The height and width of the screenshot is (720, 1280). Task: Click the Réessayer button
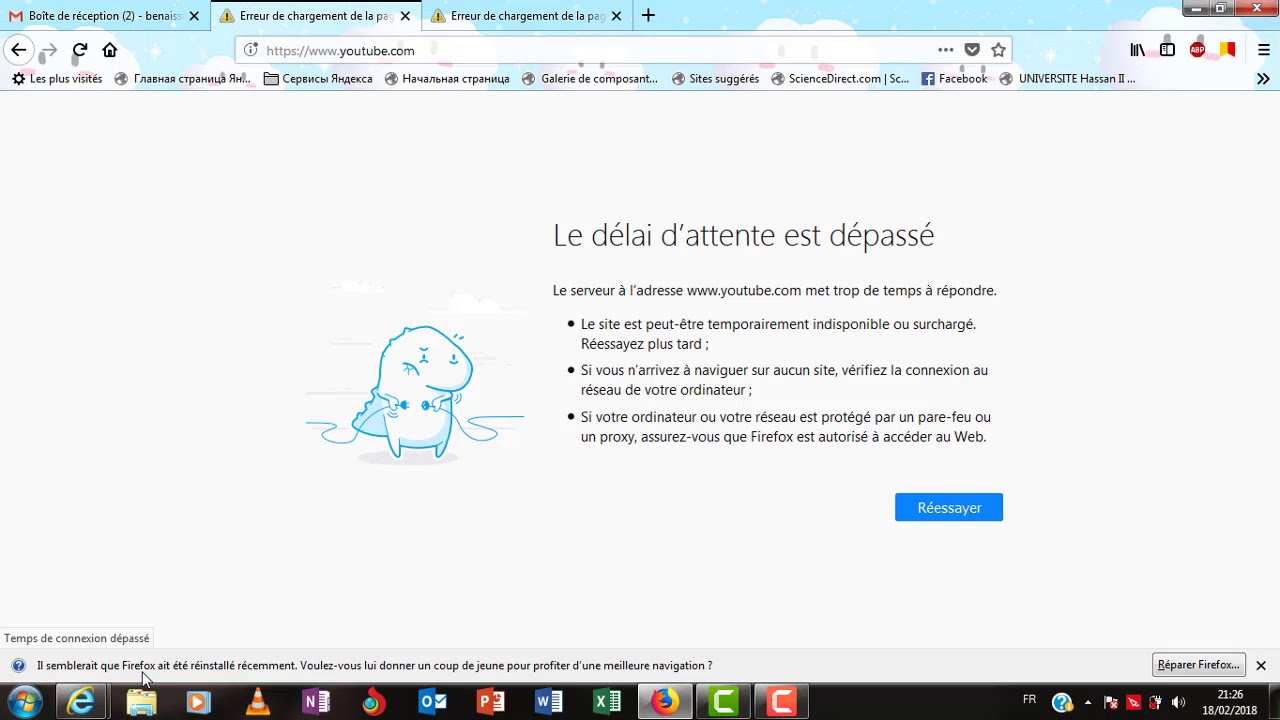click(949, 508)
